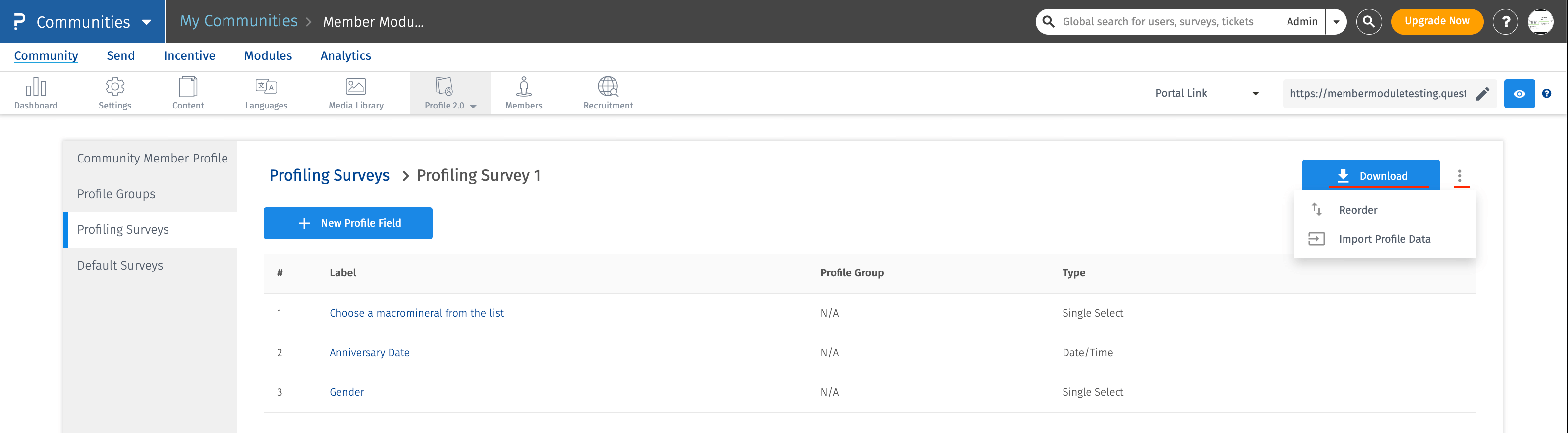Expand the Communities product dropdown
The height and width of the screenshot is (433, 1568).
tap(146, 22)
